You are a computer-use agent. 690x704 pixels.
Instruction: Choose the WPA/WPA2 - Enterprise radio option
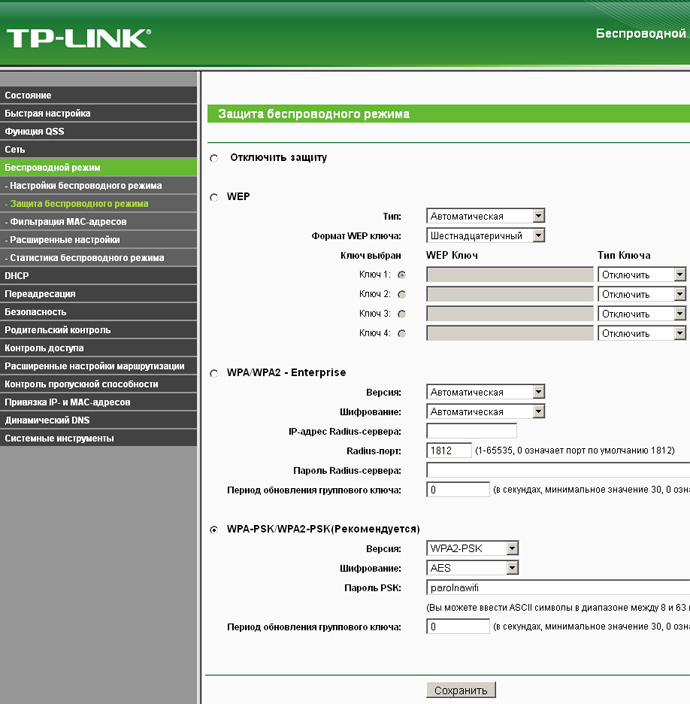click(214, 373)
